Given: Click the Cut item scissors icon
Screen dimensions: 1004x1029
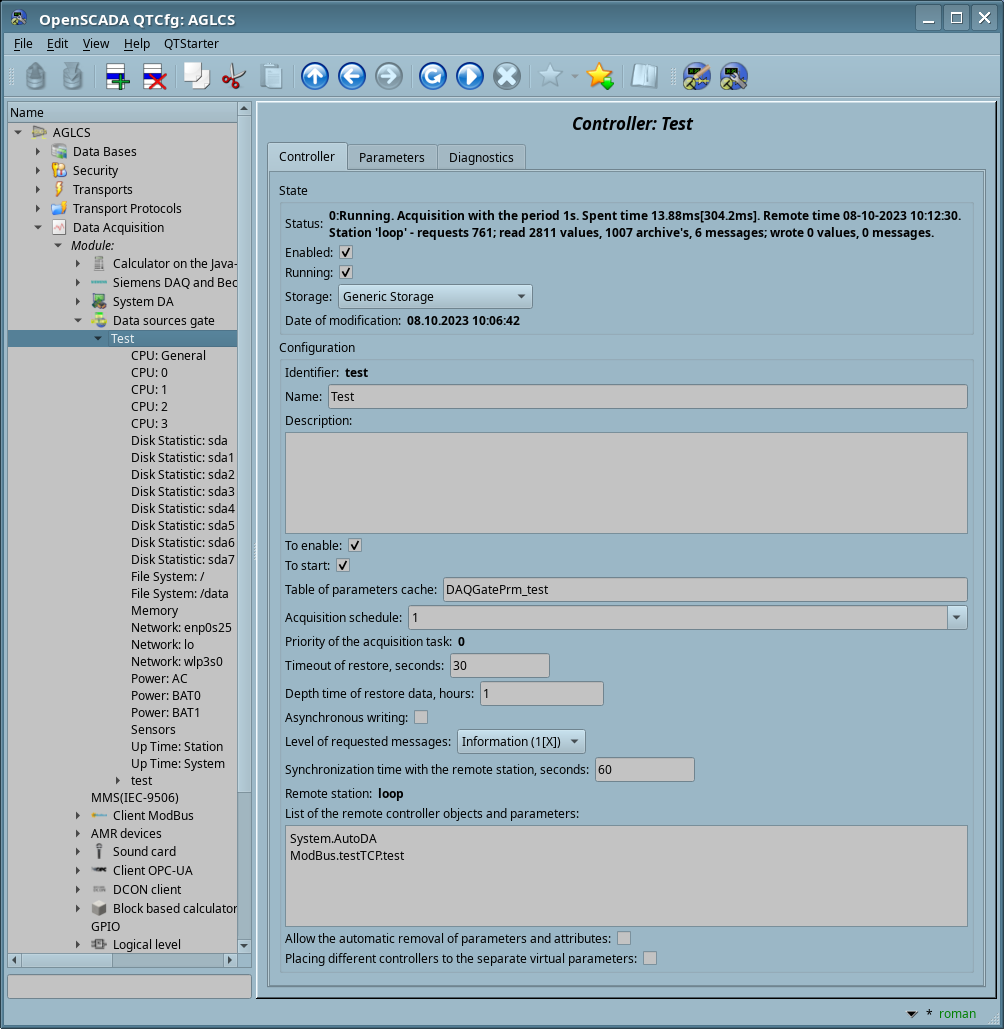Looking at the screenshot, I should click(233, 76).
